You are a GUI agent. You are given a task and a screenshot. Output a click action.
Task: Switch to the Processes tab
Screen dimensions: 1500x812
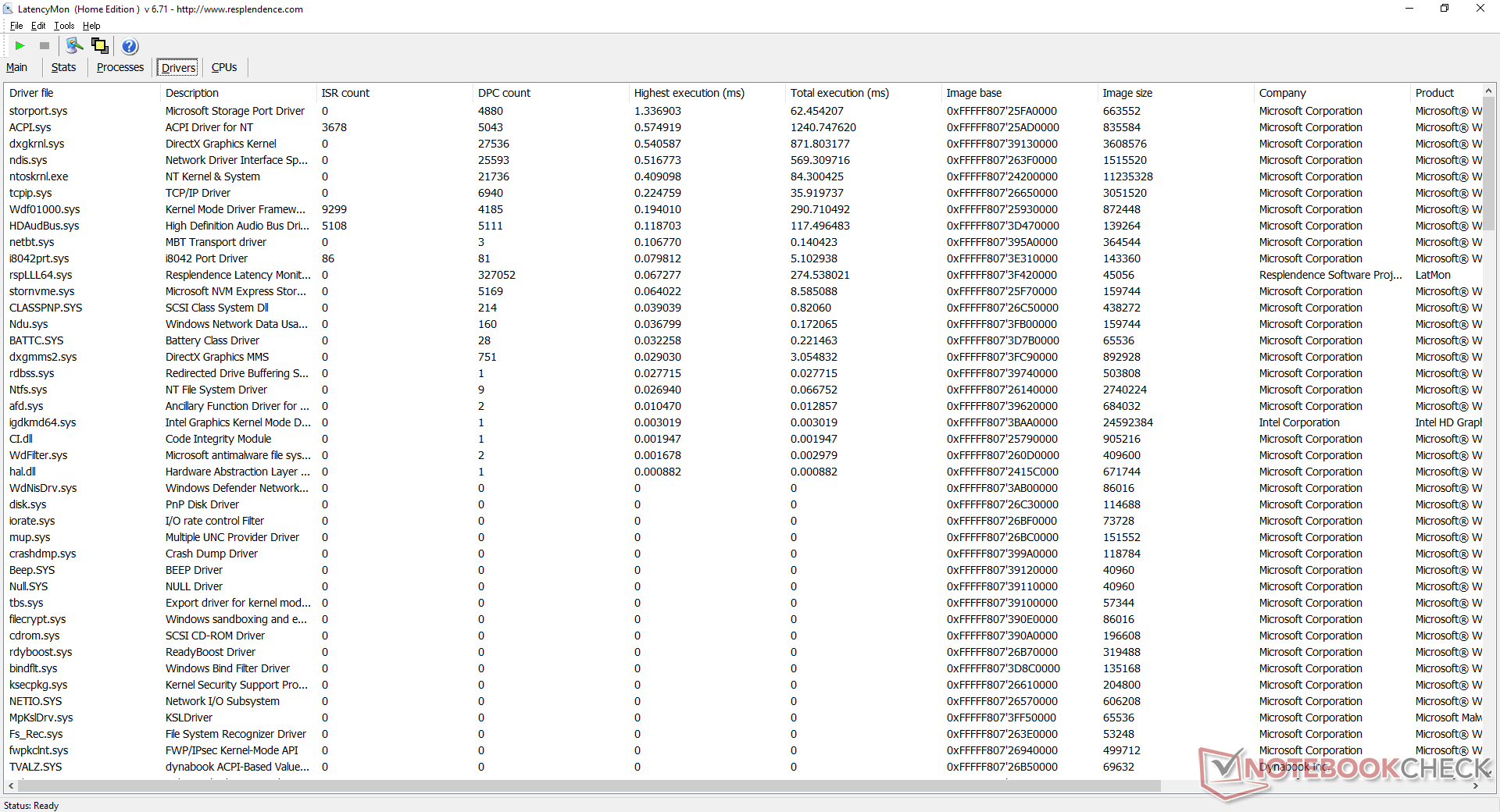point(120,67)
